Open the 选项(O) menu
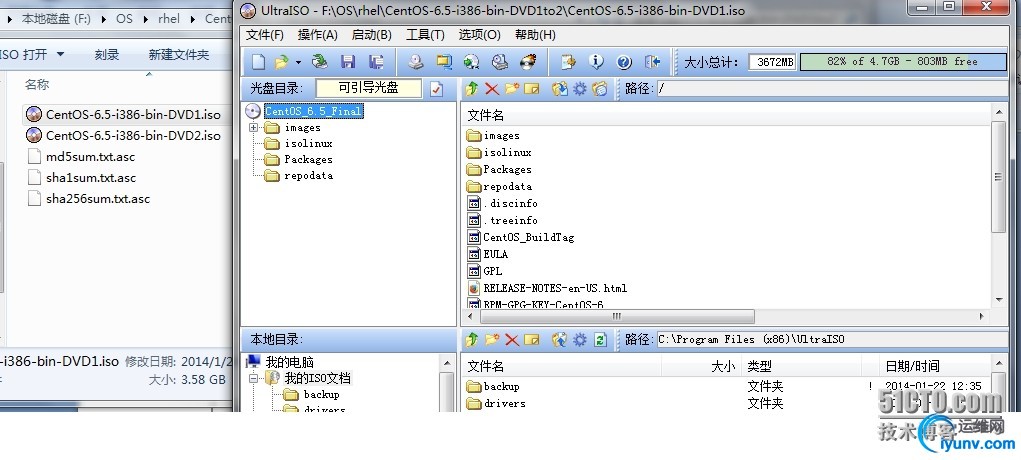Screen dimensions: 1021x460 (479, 35)
